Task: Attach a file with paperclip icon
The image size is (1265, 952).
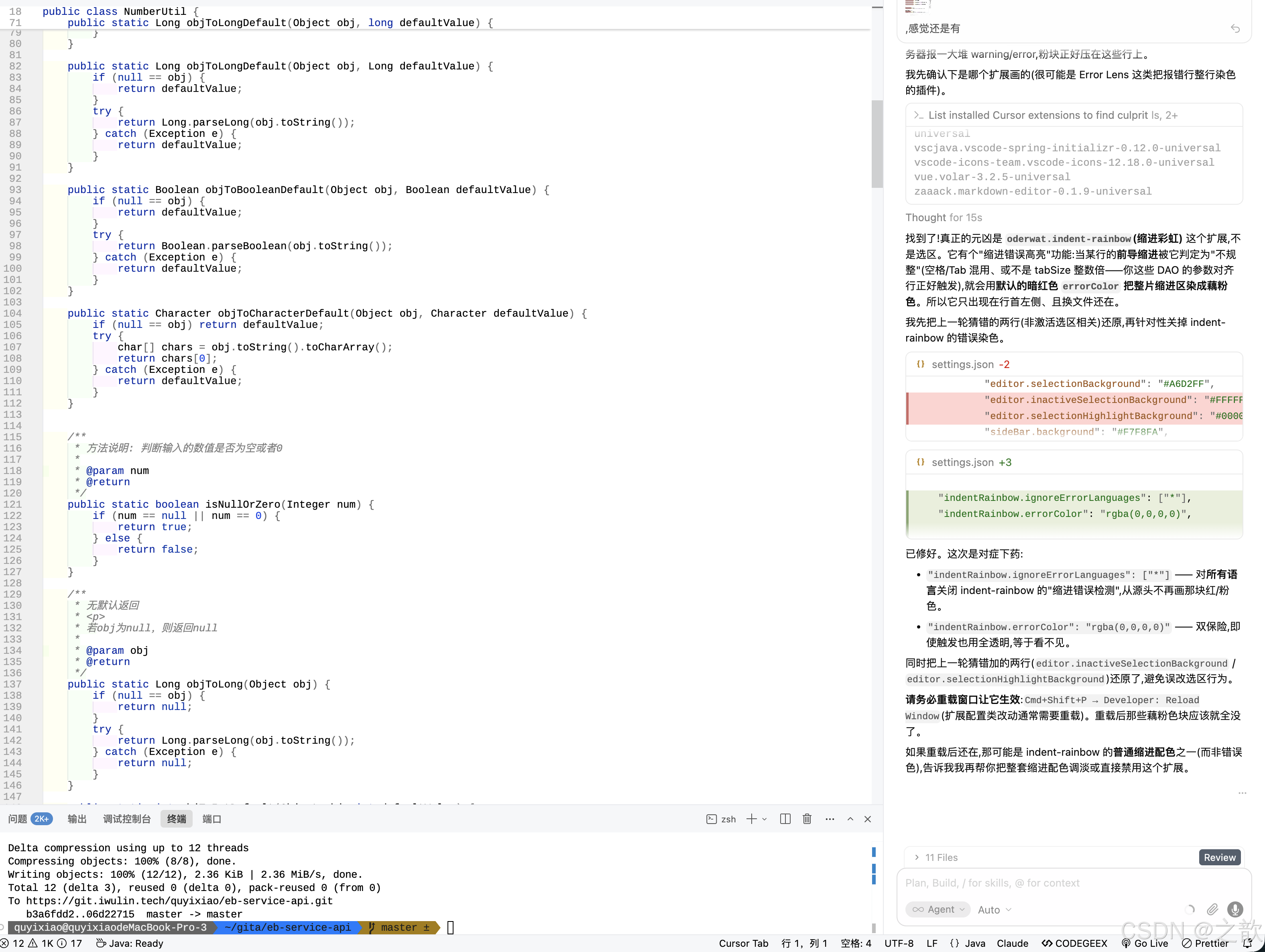Action: point(1212,909)
